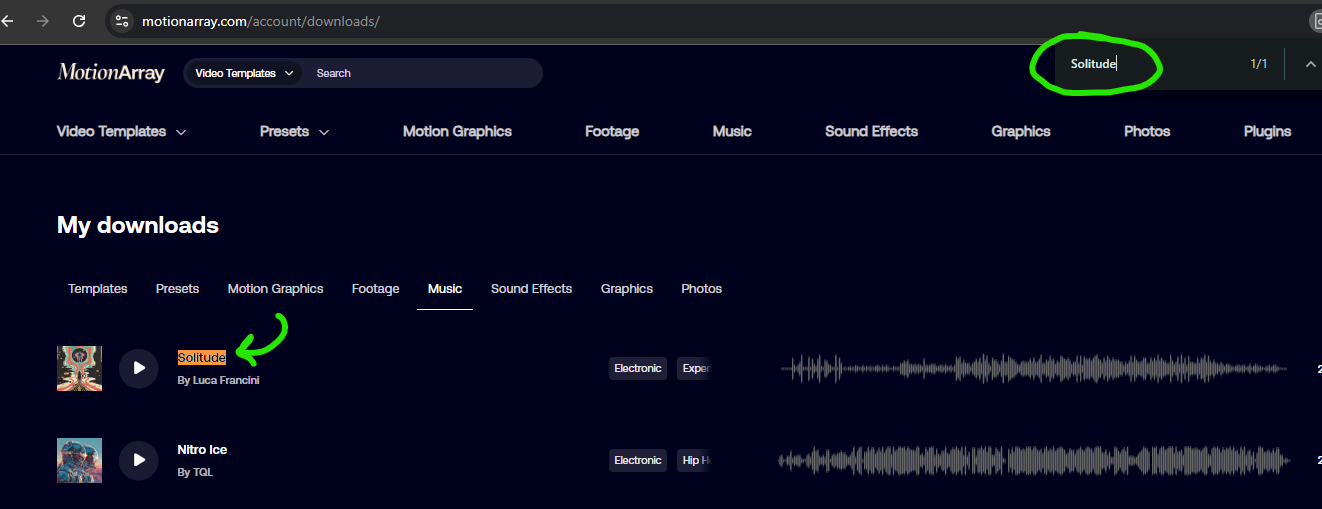
Task: Expand Video Templates navigation menu
Action: click(x=121, y=131)
